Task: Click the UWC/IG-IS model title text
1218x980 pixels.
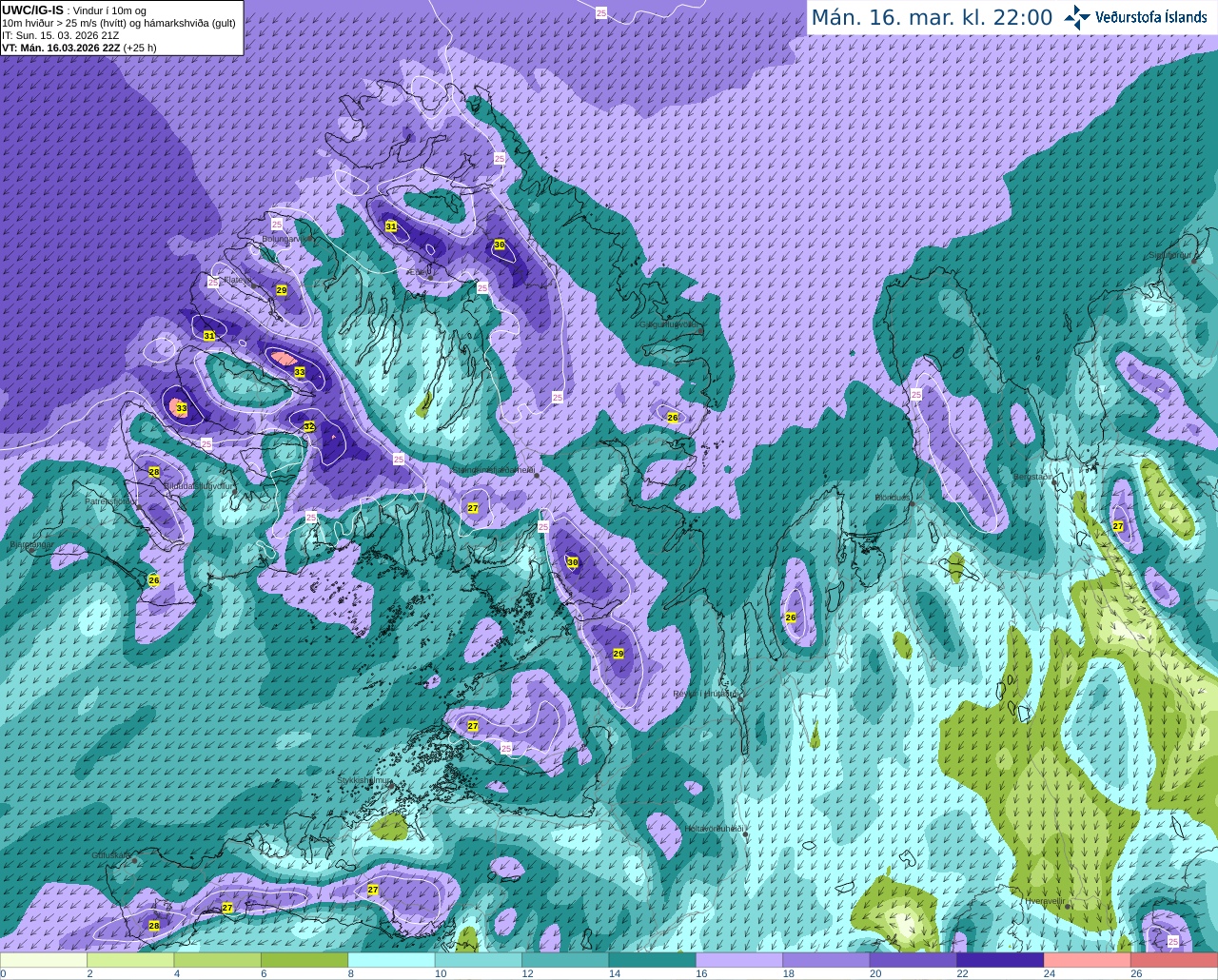Action: pyautogui.click(x=33, y=10)
